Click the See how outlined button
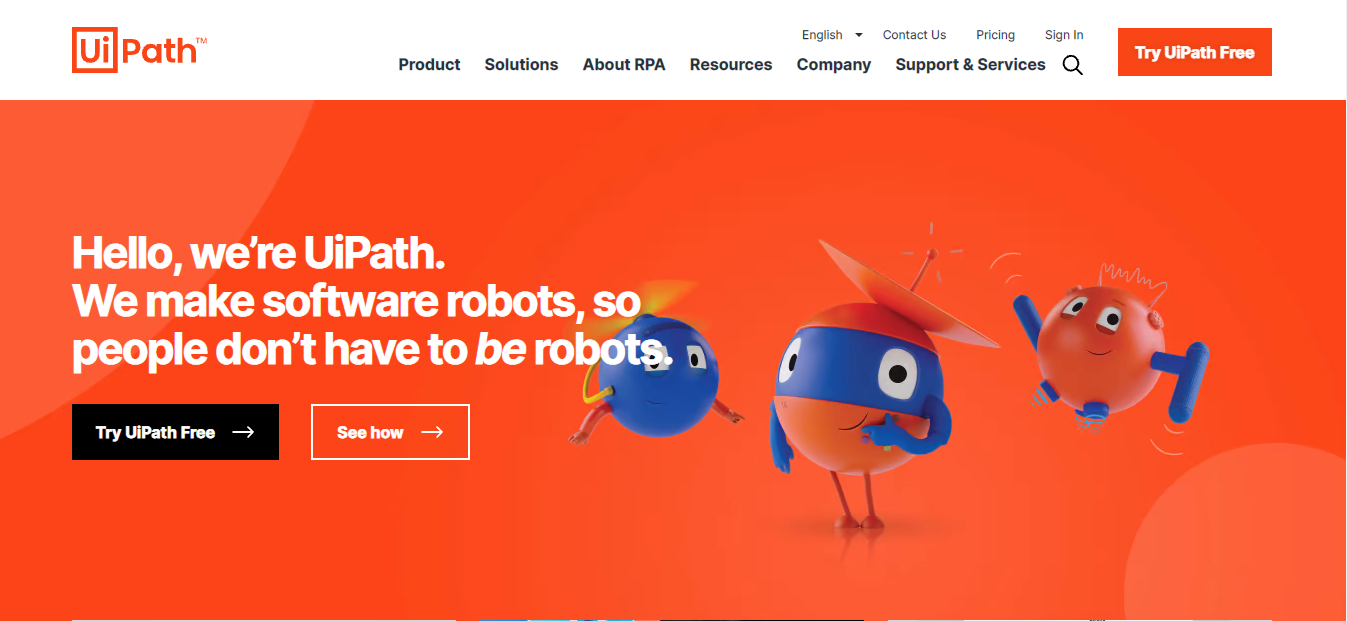Image resolution: width=1347 pixels, height=621 pixels. (390, 432)
